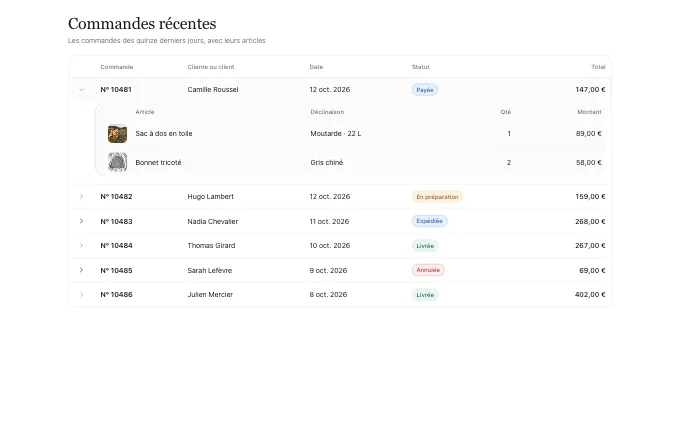Click order number N° 10486

pyautogui.click(x=116, y=294)
